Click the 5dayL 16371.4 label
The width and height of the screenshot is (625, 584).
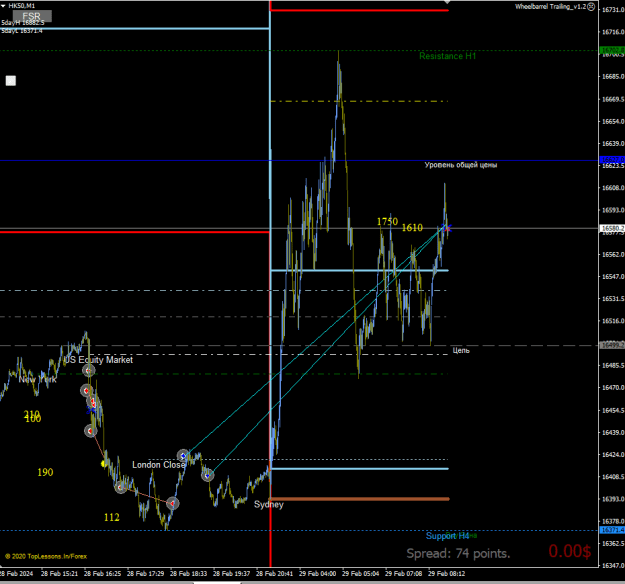point(22,31)
